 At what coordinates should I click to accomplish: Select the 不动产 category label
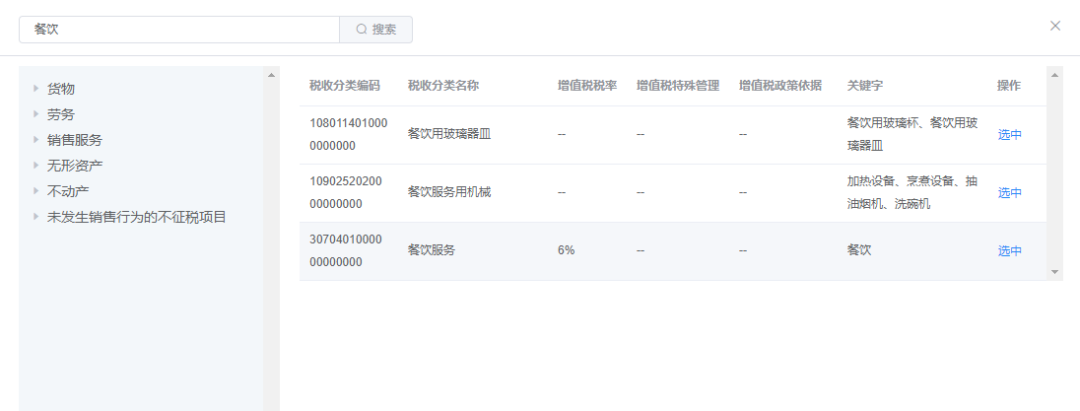coord(68,191)
